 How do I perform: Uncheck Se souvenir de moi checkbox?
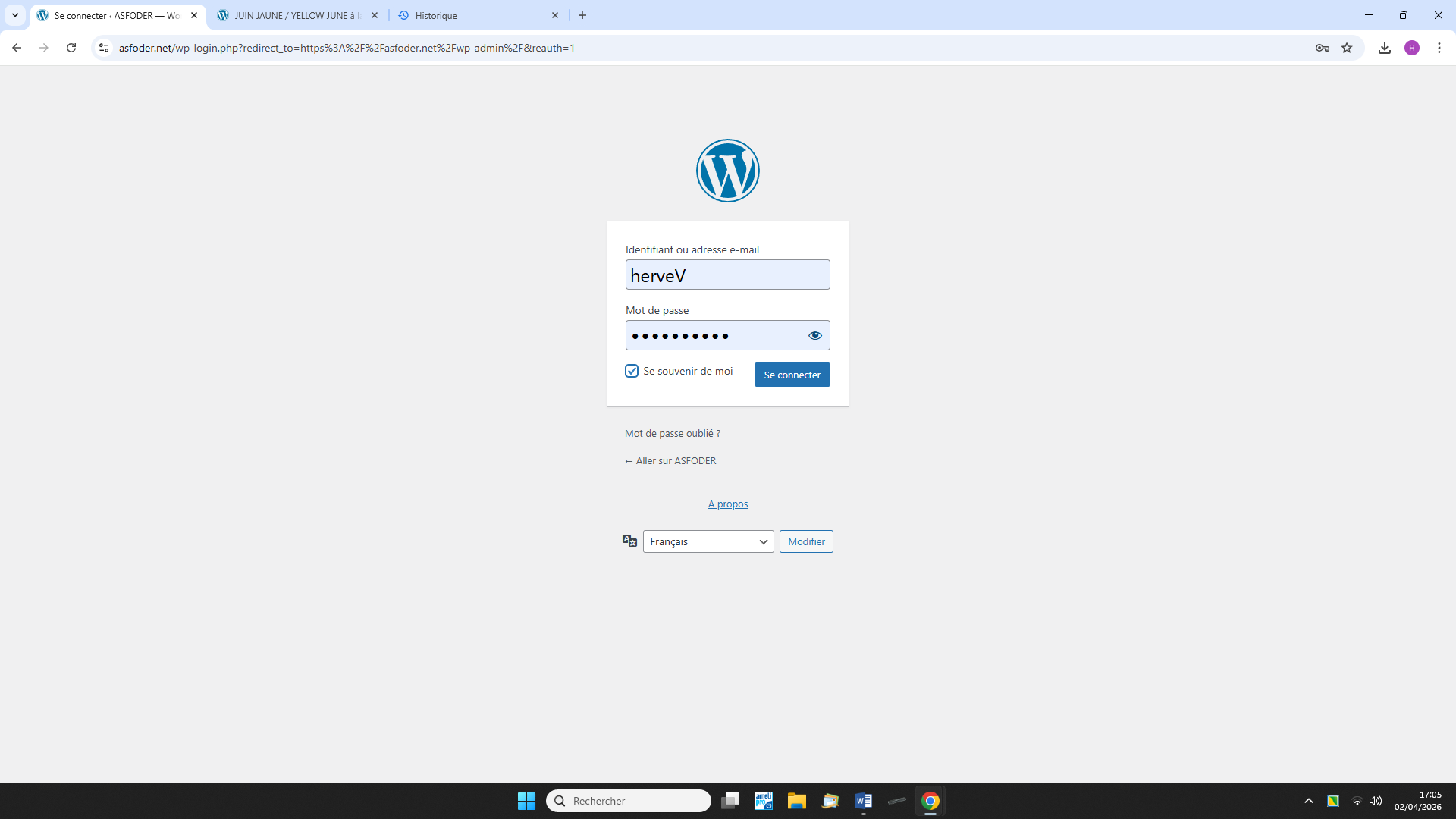632,371
